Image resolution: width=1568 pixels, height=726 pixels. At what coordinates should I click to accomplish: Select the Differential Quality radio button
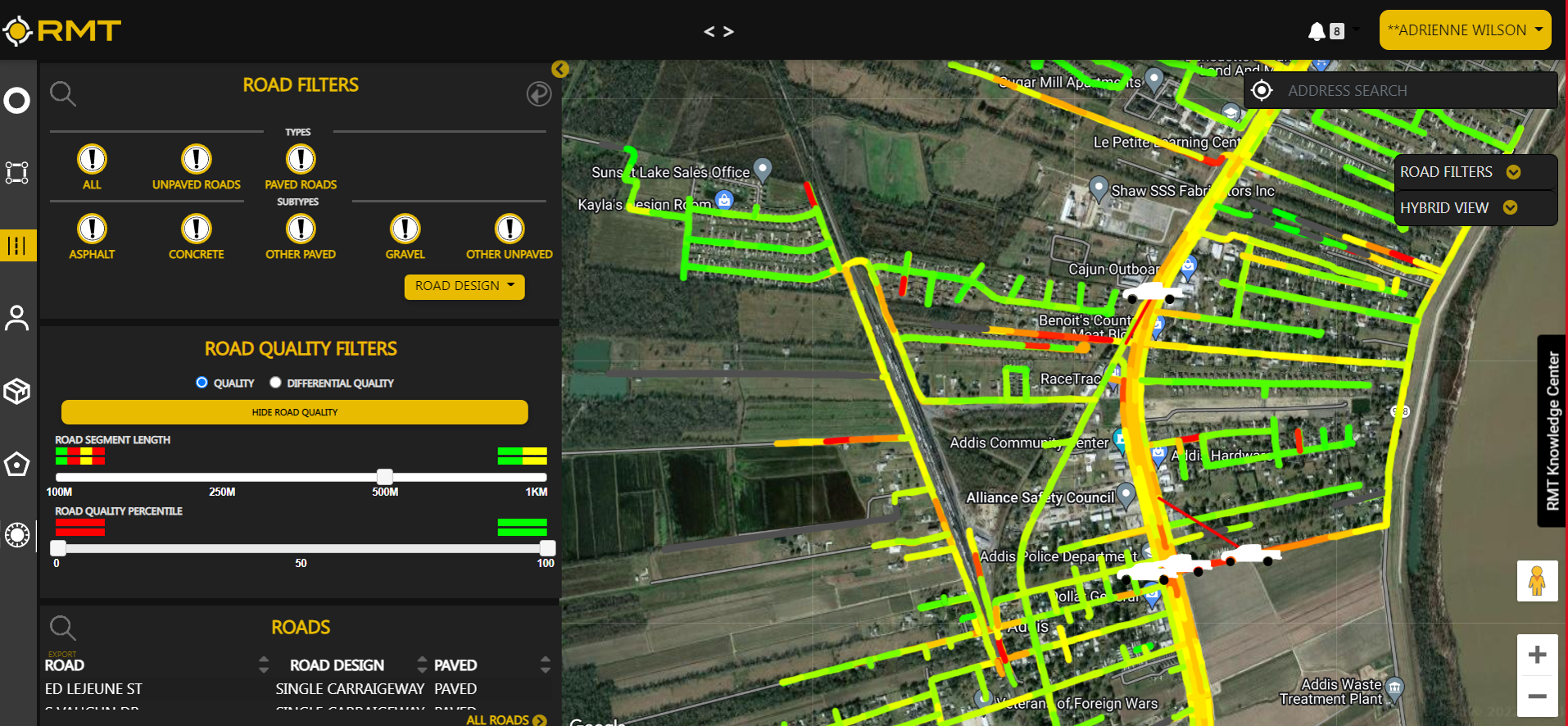276,383
